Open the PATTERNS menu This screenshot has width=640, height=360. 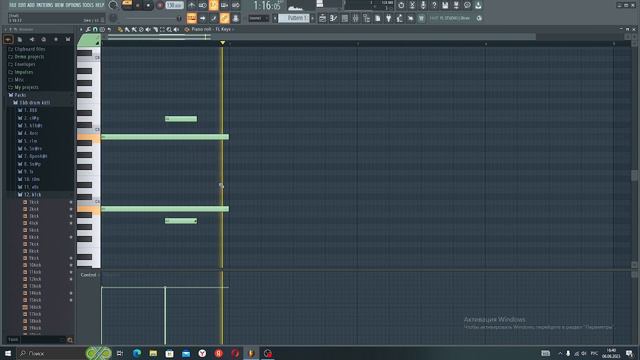point(45,5)
